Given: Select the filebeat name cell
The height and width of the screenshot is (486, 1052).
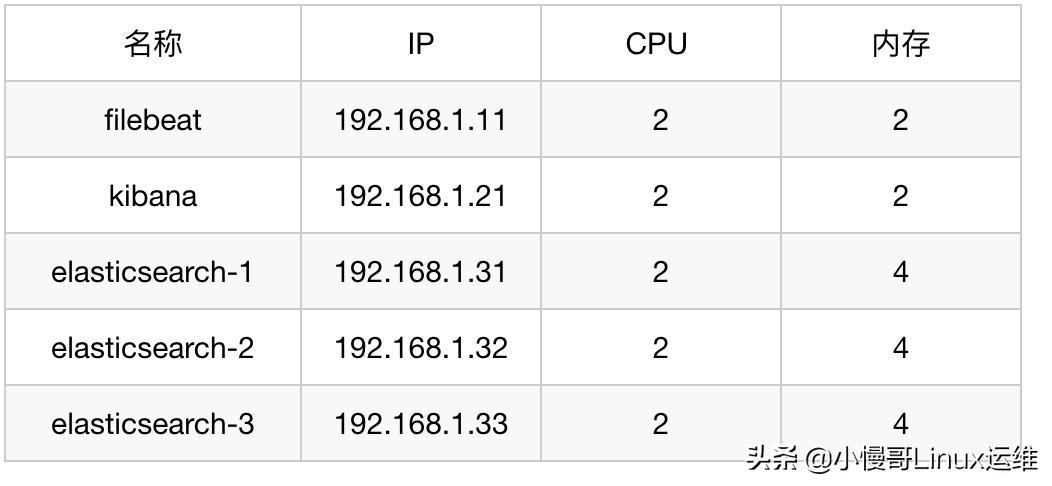Looking at the screenshot, I should 153,120.
